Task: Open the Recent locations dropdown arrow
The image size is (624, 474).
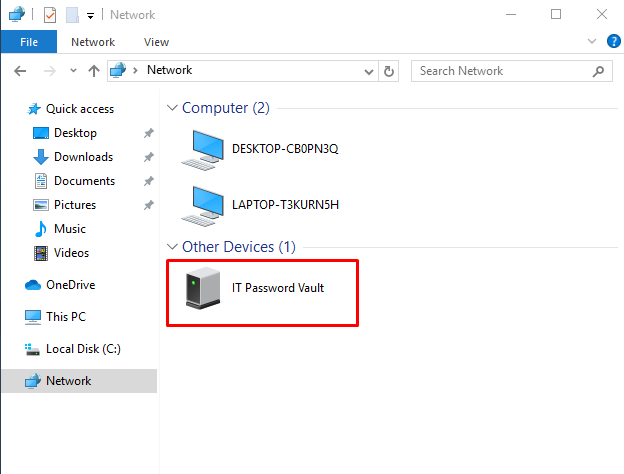Action: (73, 71)
